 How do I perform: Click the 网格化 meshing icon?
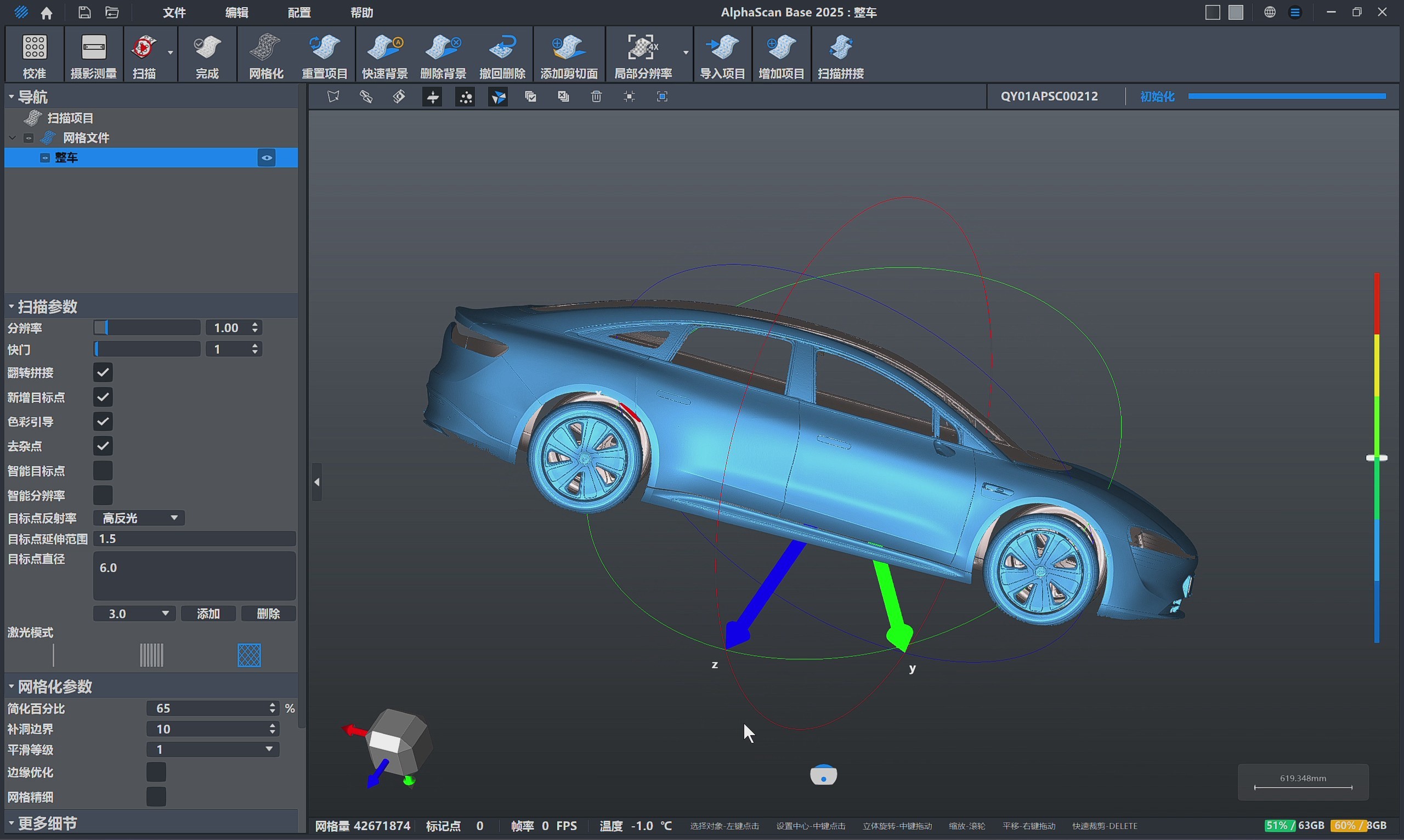point(265,55)
